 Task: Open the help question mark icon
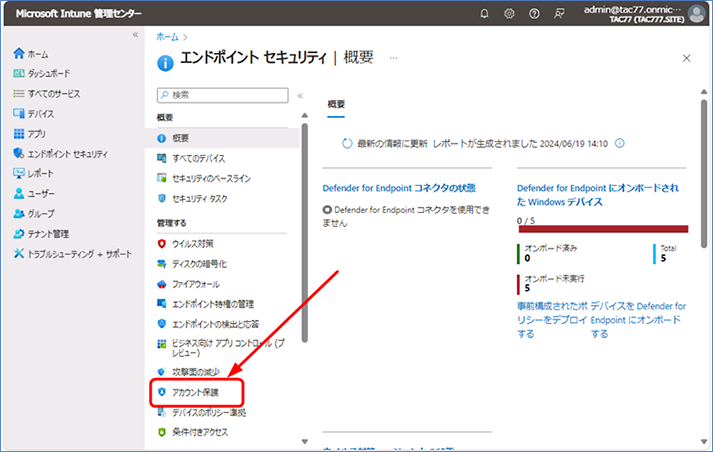(x=534, y=14)
